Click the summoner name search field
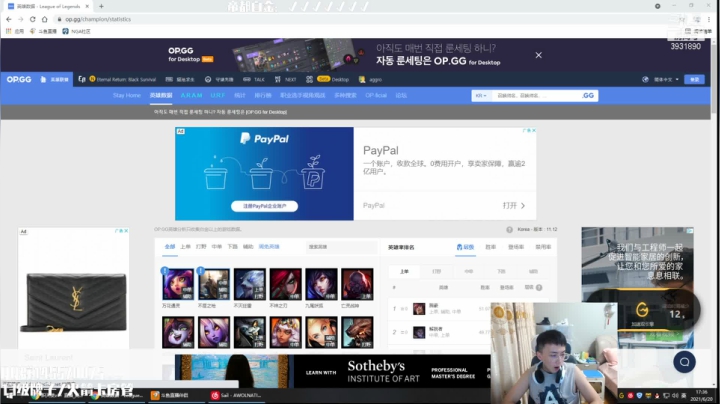The height and width of the screenshot is (404, 720). (535, 95)
